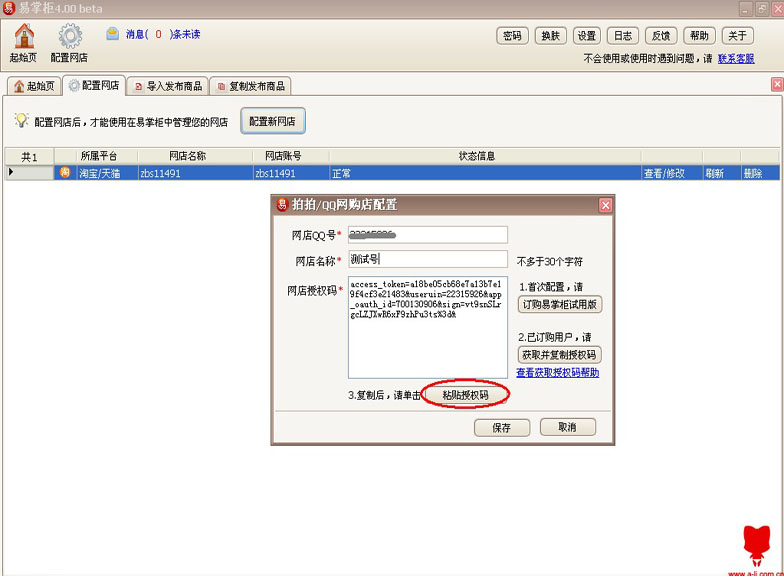Click the red mascot icon at bottom right

point(756,545)
